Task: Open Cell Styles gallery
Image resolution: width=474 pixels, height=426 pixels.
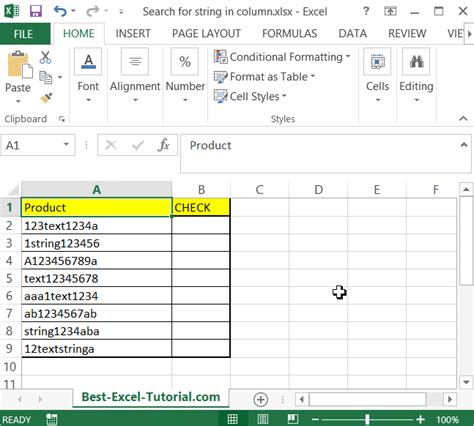Action: tap(250, 96)
